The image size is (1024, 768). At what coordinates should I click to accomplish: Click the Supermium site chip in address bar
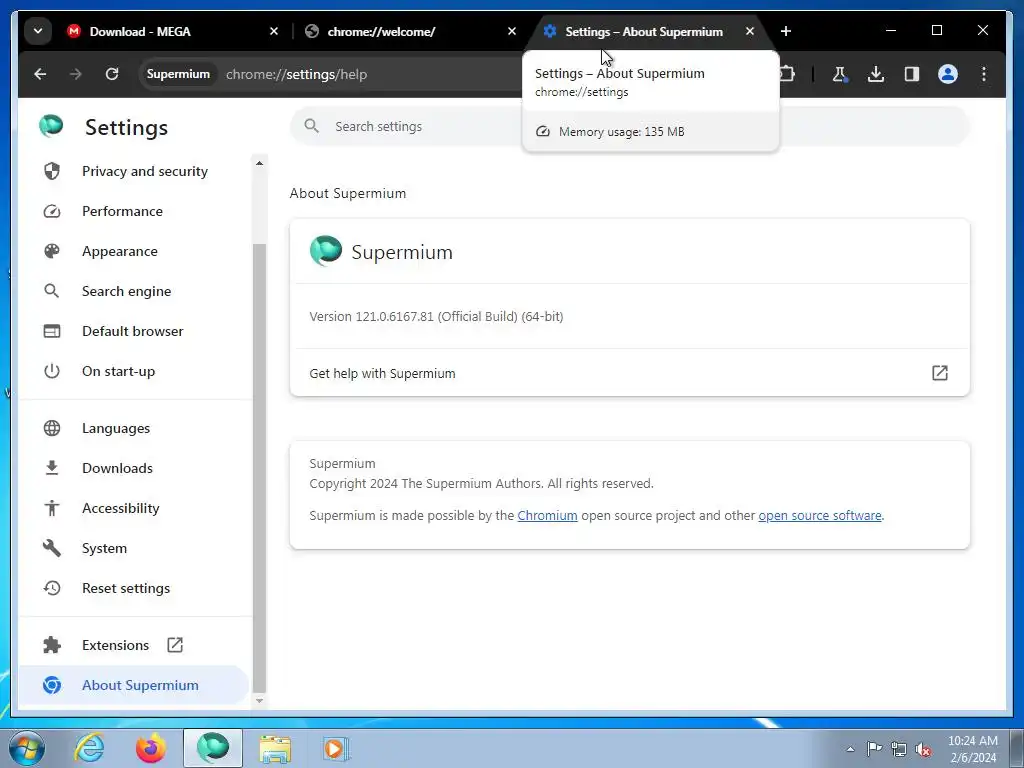click(178, 74)
